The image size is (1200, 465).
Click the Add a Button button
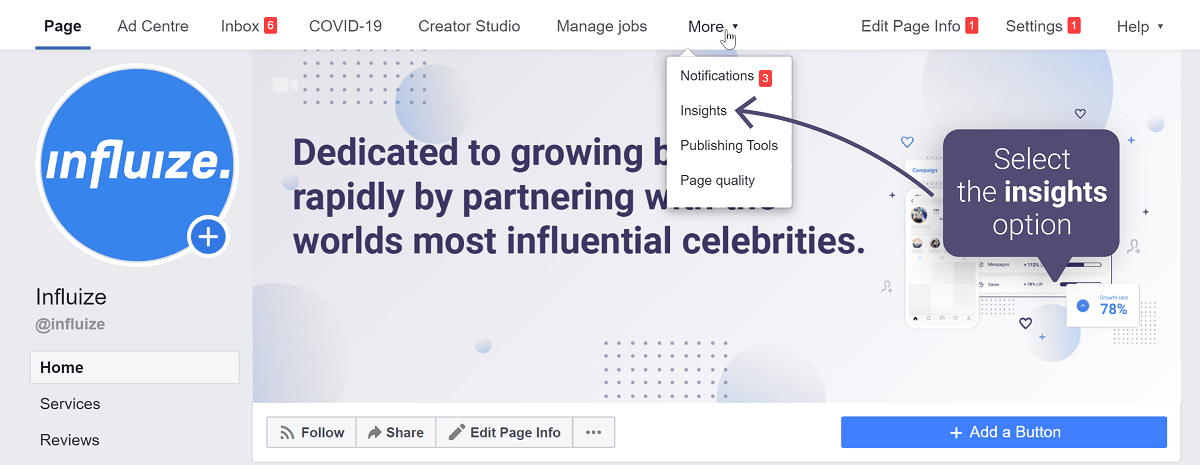click(1004, 432)
